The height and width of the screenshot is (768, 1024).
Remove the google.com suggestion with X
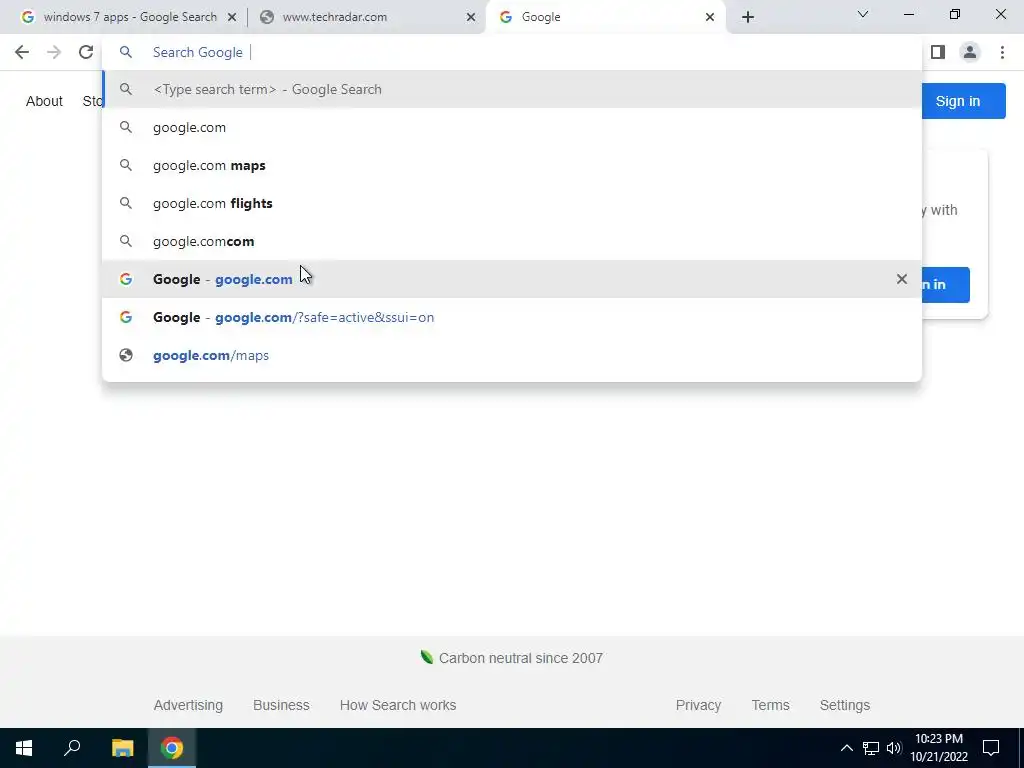click(x=902, y=279)
